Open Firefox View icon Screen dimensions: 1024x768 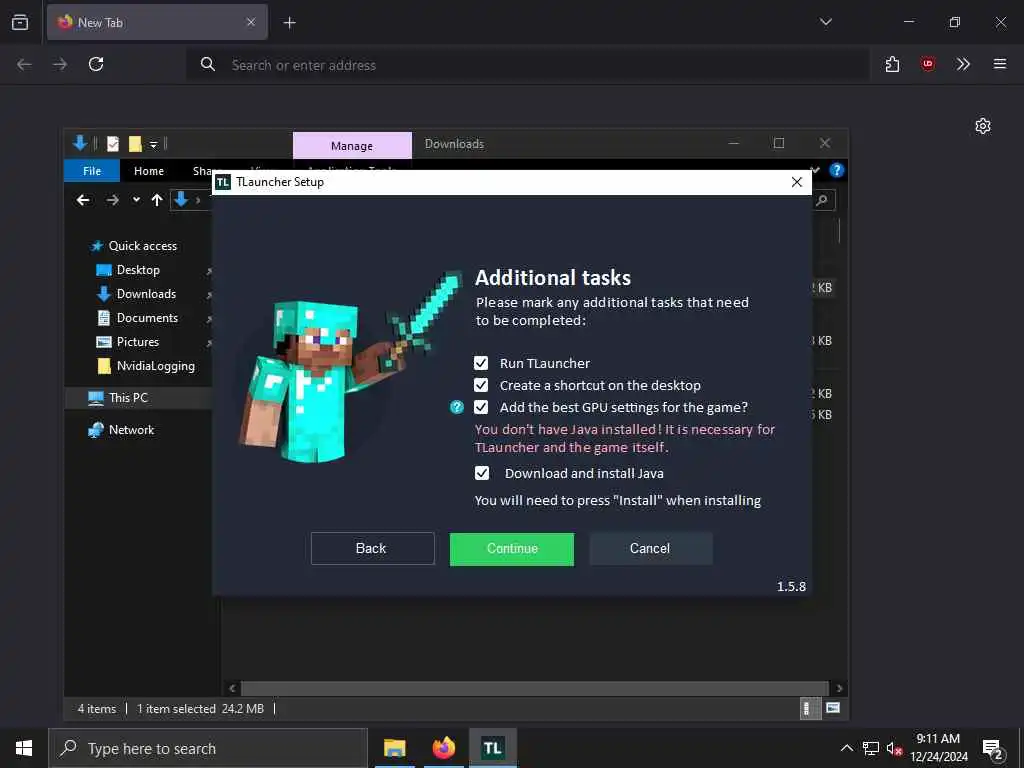[x=20, y=22]
